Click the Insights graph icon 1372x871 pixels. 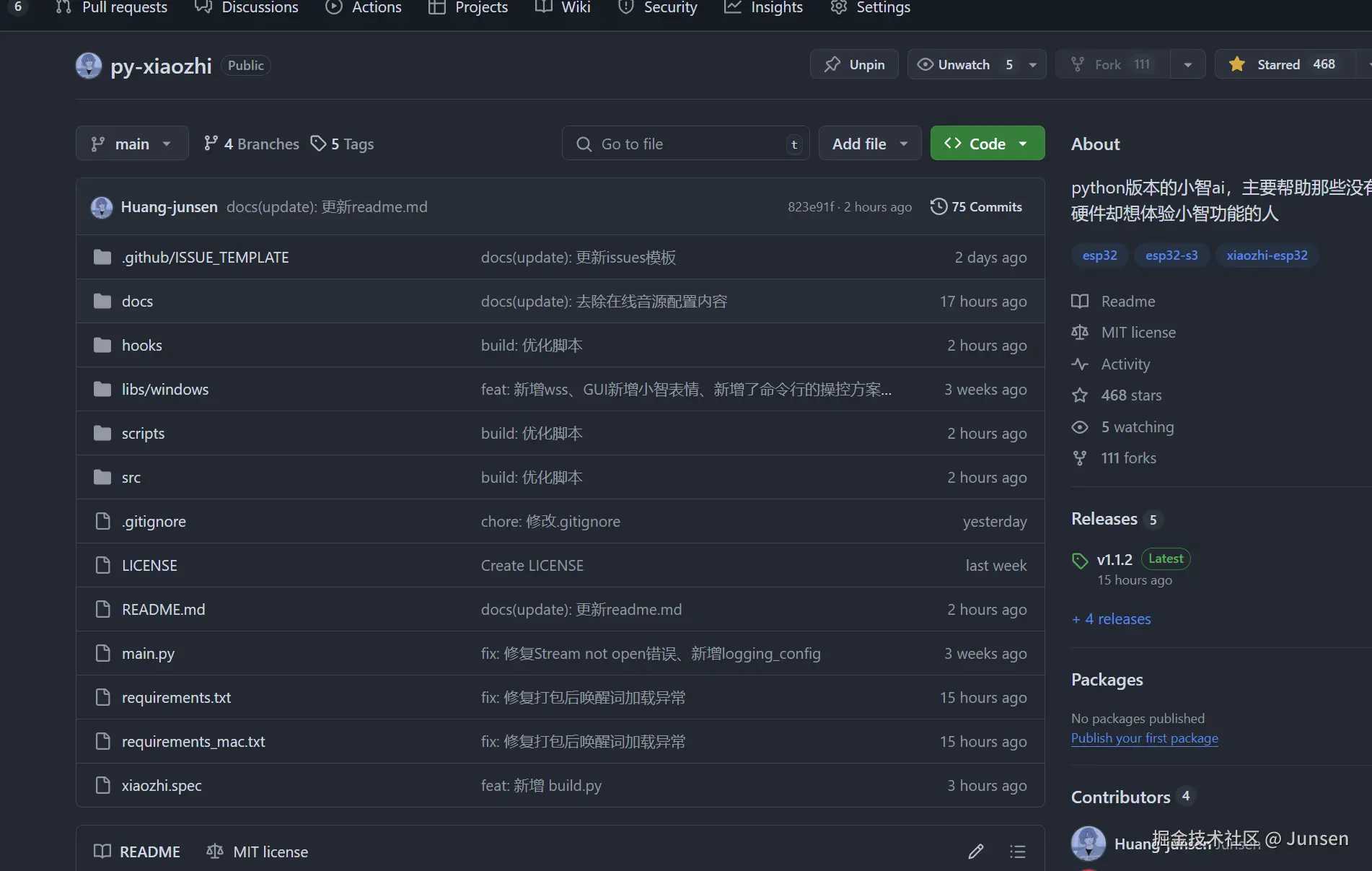click(733, 6)
